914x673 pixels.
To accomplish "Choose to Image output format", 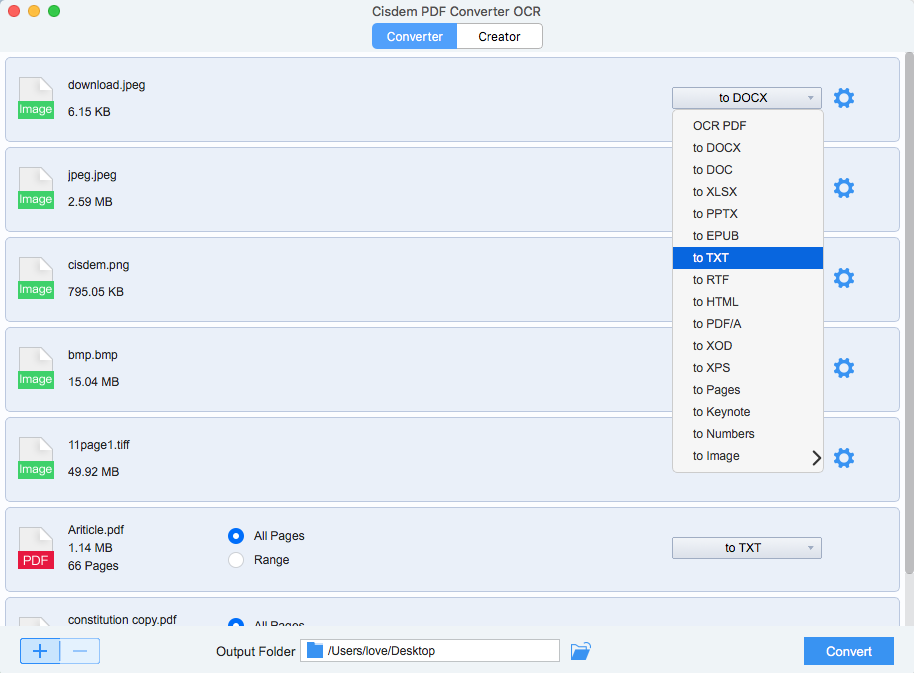I will pos(748,456).
